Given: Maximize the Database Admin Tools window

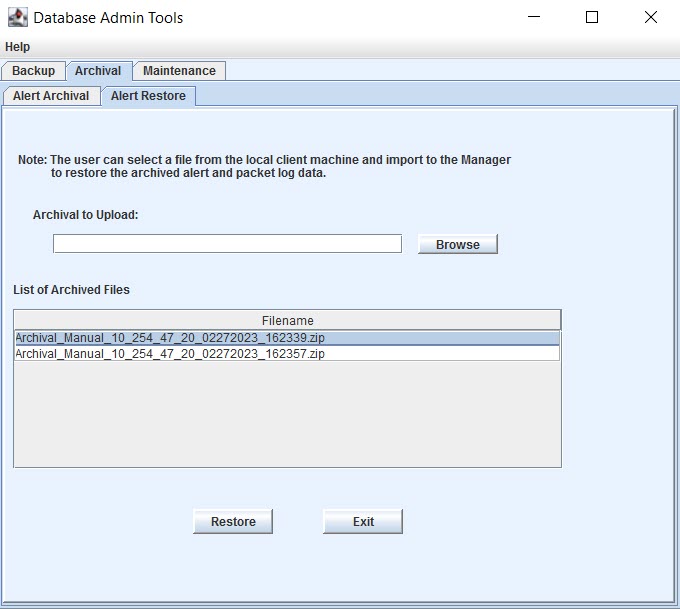Looking at the screenshot, I should tap(592, 17).
